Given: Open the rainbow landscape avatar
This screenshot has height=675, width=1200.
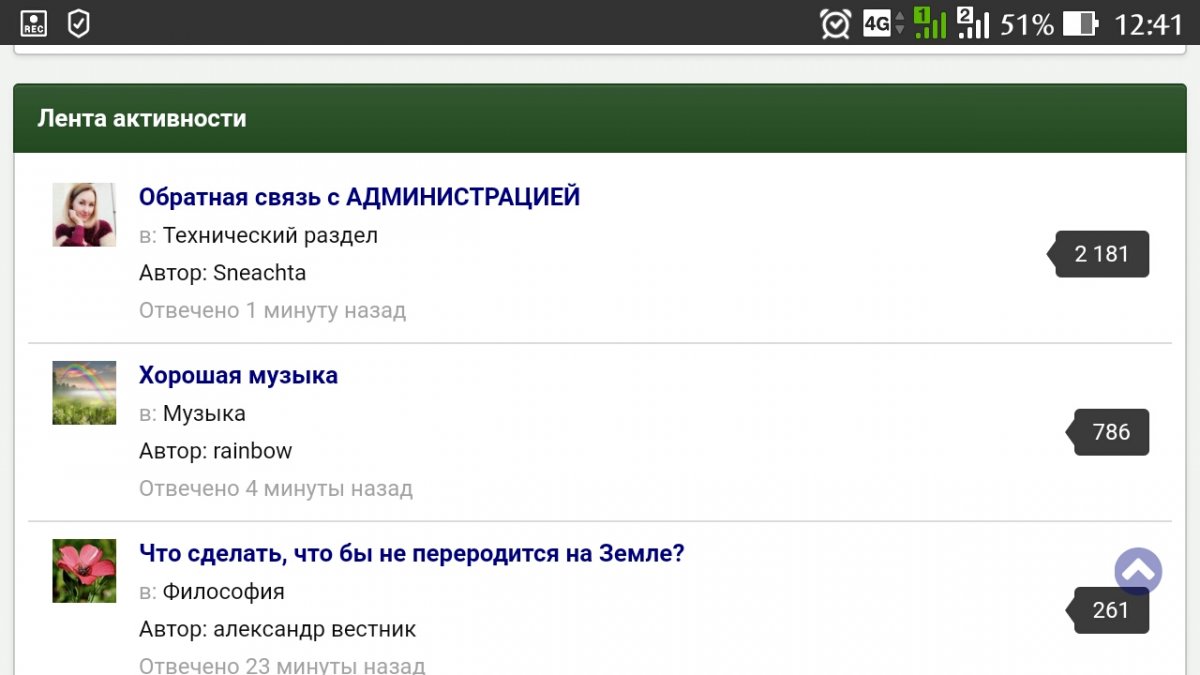Looking at the screenshot, I should tap(84, 393).
